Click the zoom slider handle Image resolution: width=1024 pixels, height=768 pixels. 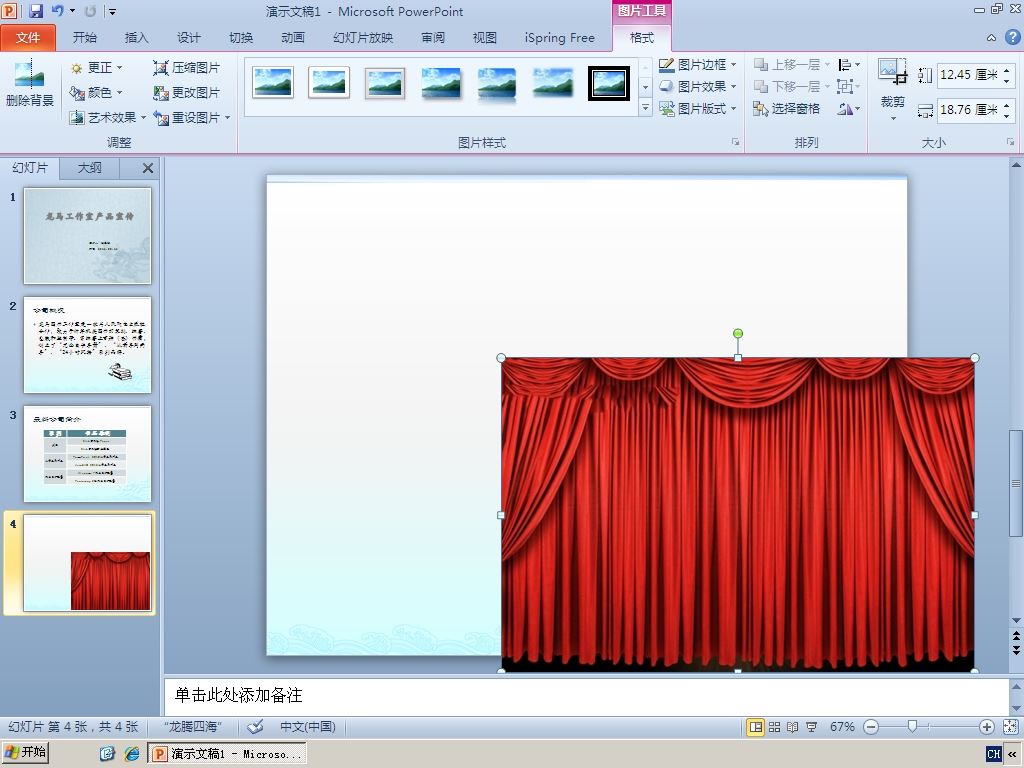pyautogui.click(x=912, y=726)
